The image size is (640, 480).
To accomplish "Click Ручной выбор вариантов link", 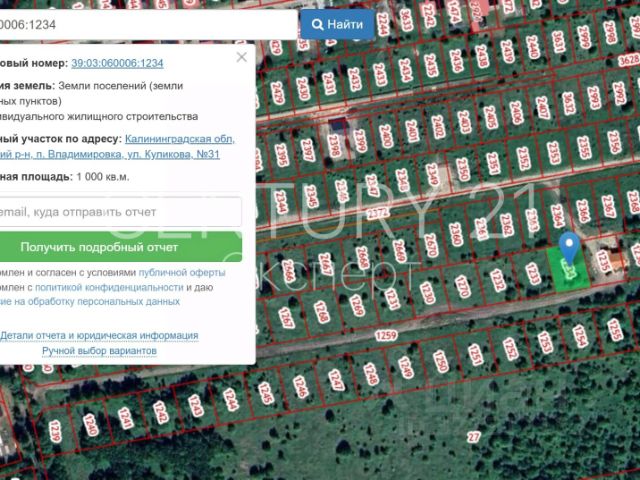I will [x=99, y=351].
